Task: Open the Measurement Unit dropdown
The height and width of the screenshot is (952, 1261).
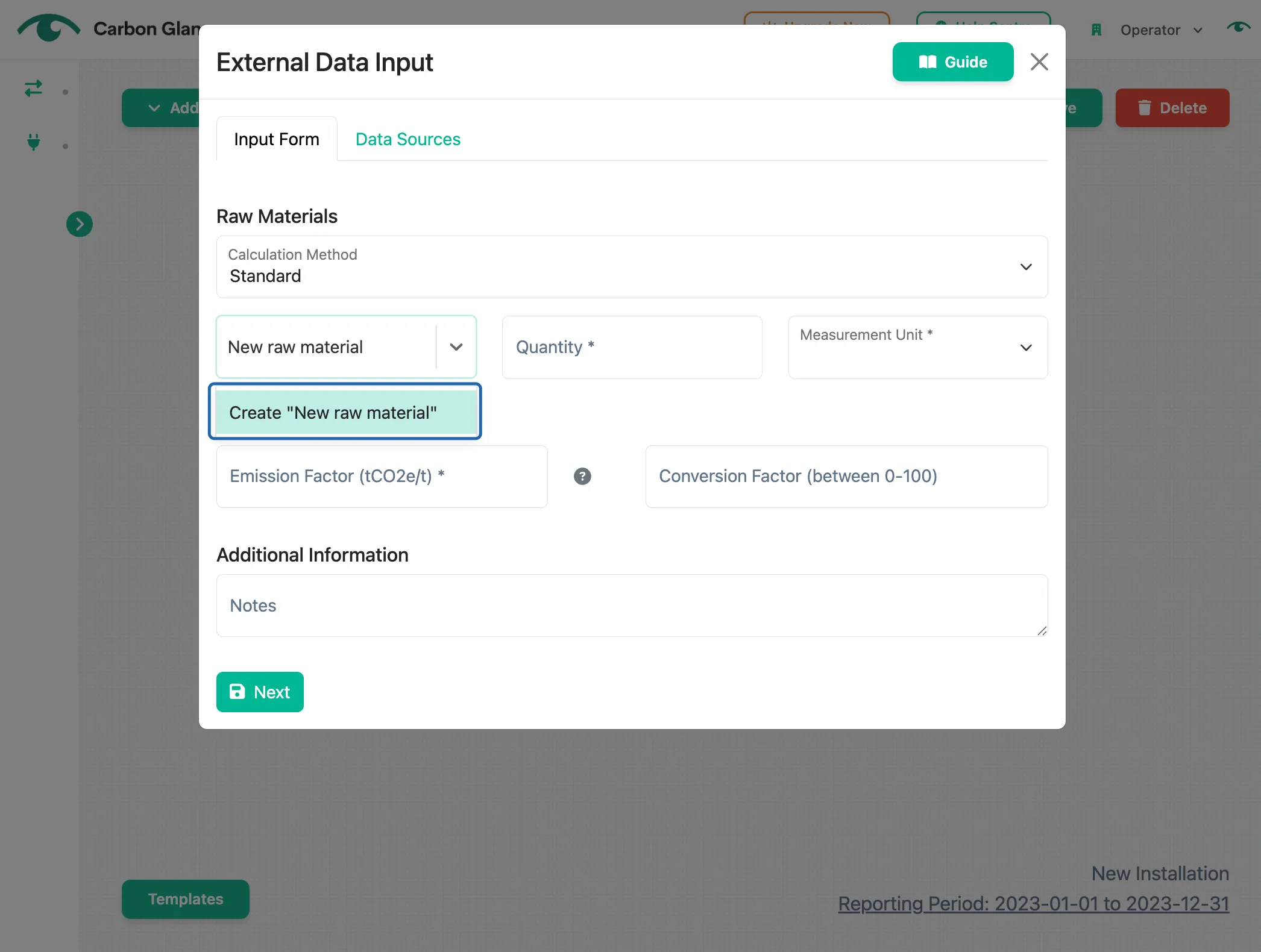Action: 917,347
